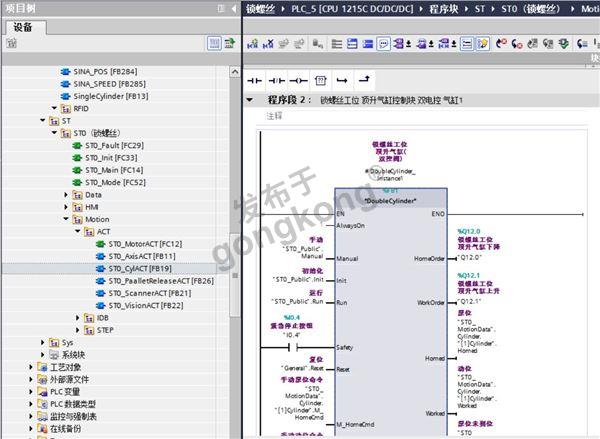Insert a normally closed contact
This screenshot has height=439, width=600.
click(277, 80)
